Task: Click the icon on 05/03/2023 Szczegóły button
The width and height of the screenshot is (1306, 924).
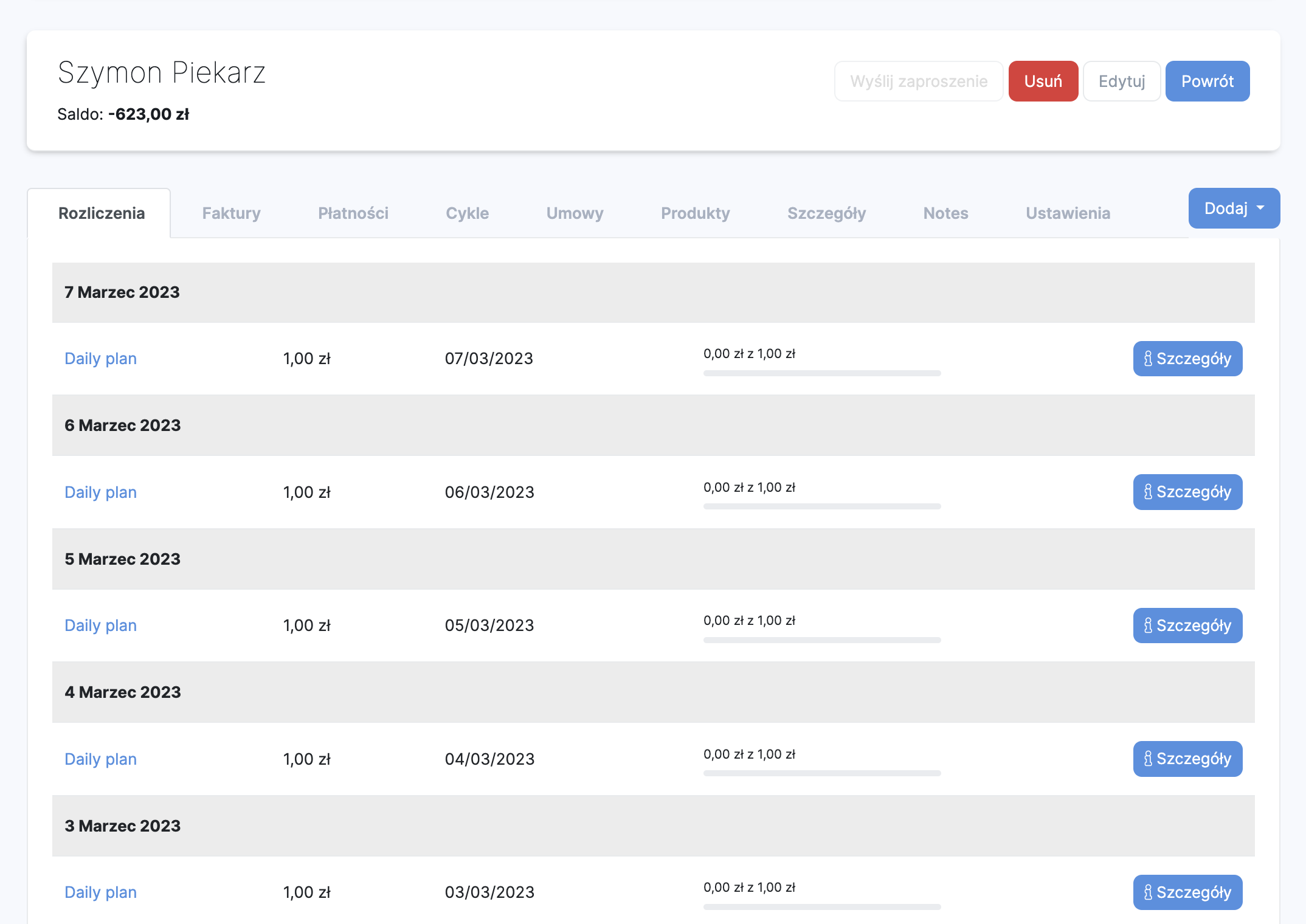Action: pos(1147,626)
